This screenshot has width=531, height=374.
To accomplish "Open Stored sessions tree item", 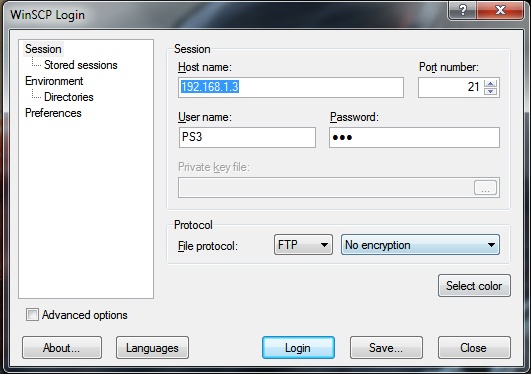I will (x=81, y=65).
